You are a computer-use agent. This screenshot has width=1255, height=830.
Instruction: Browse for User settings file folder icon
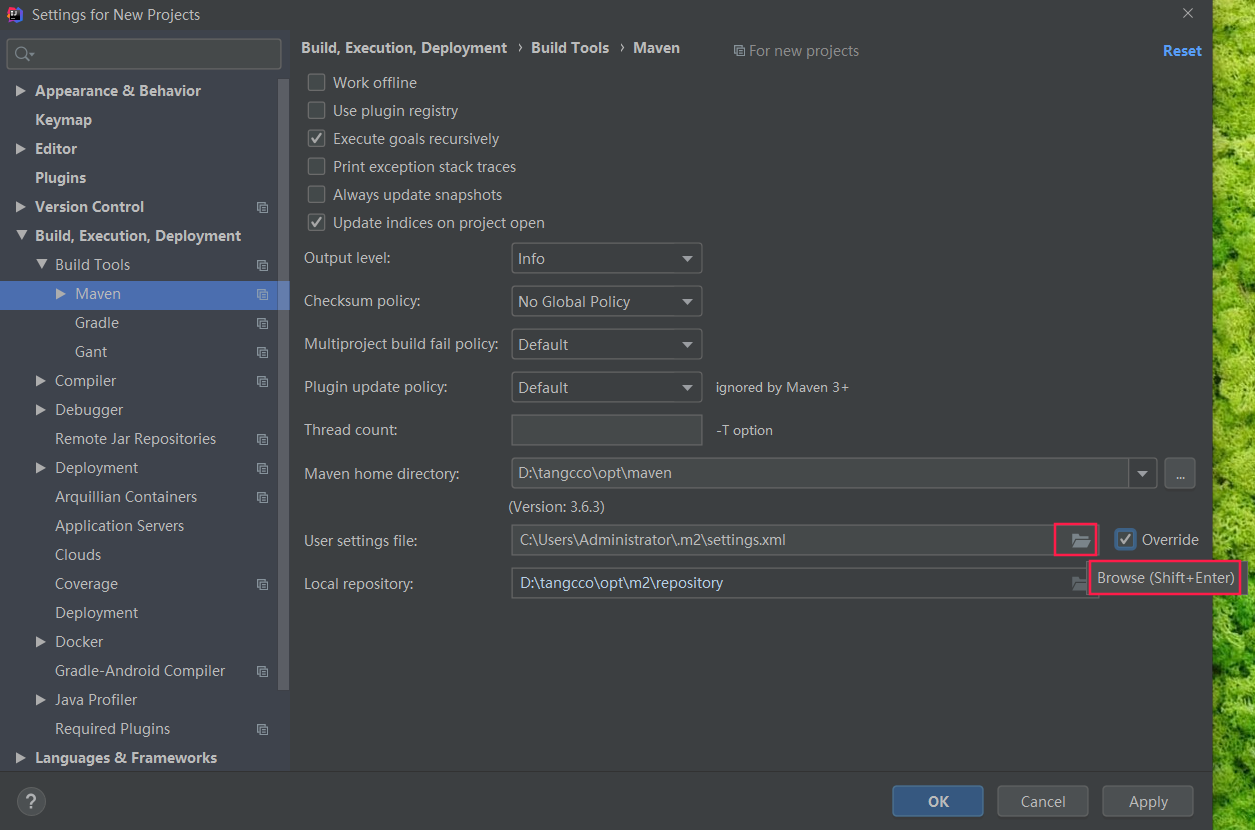tap(1080, 540)
